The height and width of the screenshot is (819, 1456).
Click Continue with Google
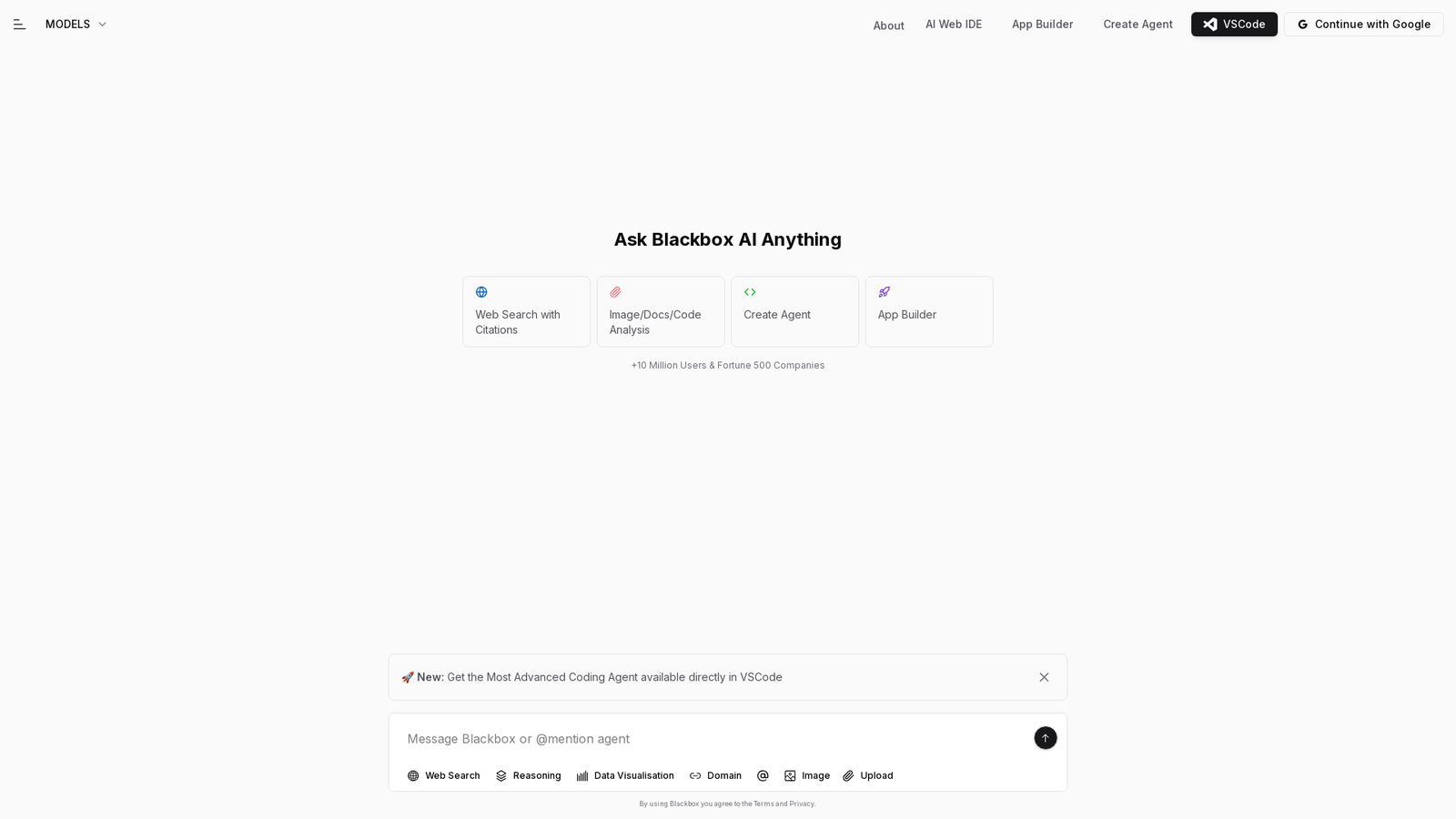tap(1363, 25)
